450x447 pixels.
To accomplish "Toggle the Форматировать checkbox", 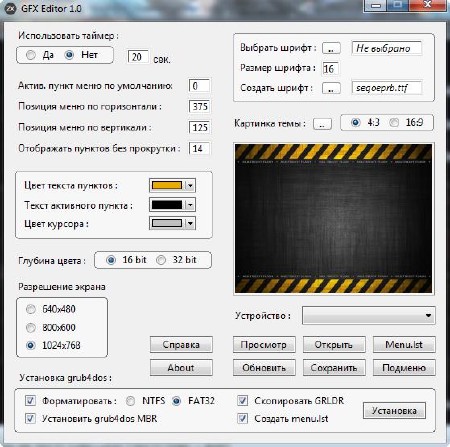I will (30, 400).
